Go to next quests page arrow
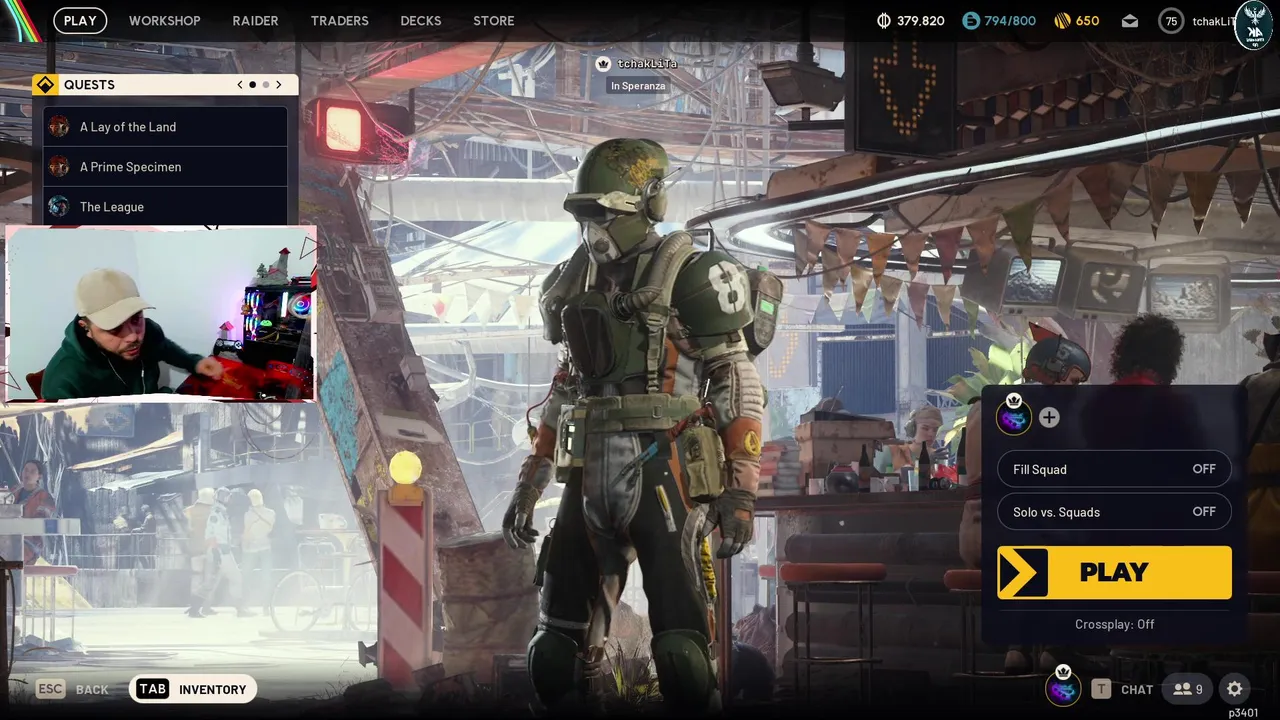 (278, 85)
